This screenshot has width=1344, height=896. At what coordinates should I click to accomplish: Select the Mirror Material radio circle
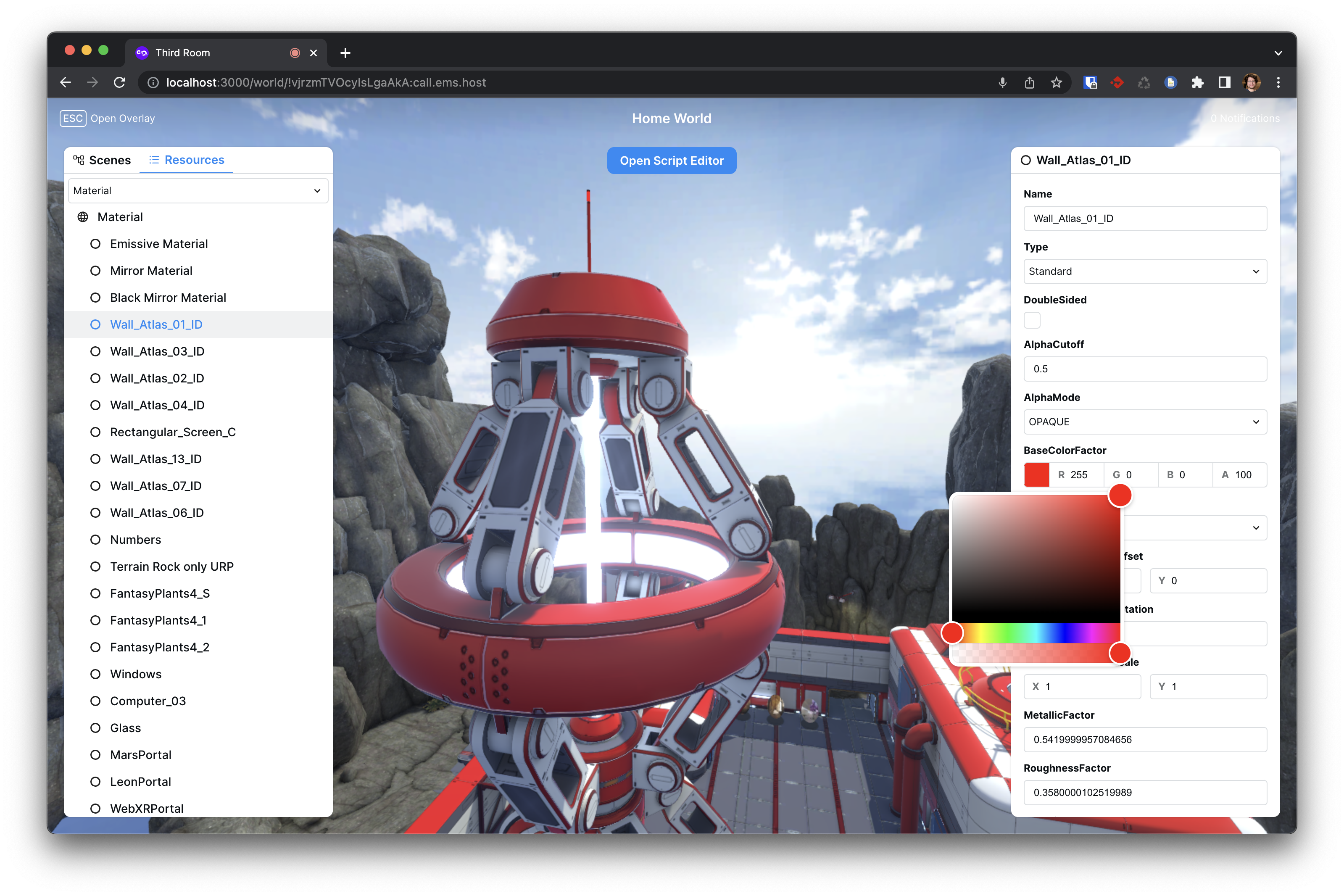[95, 271]
